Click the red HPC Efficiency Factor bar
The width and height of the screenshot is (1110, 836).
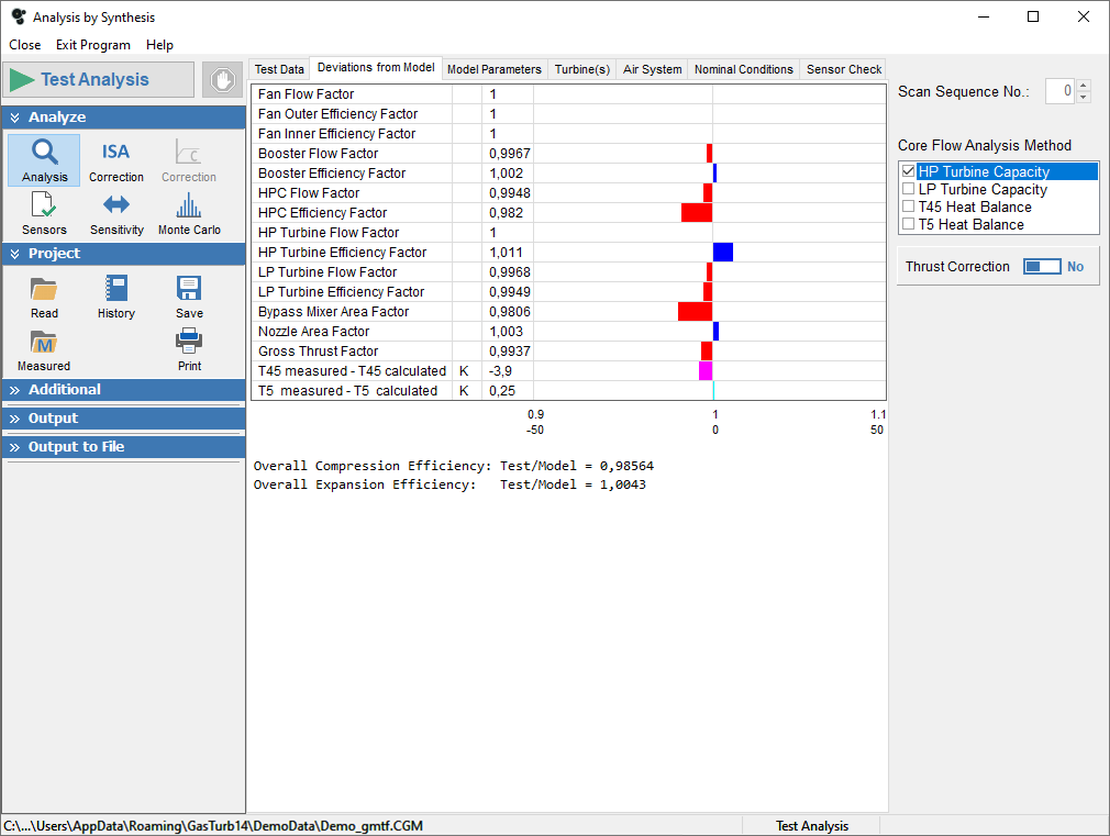click(697, 212)
